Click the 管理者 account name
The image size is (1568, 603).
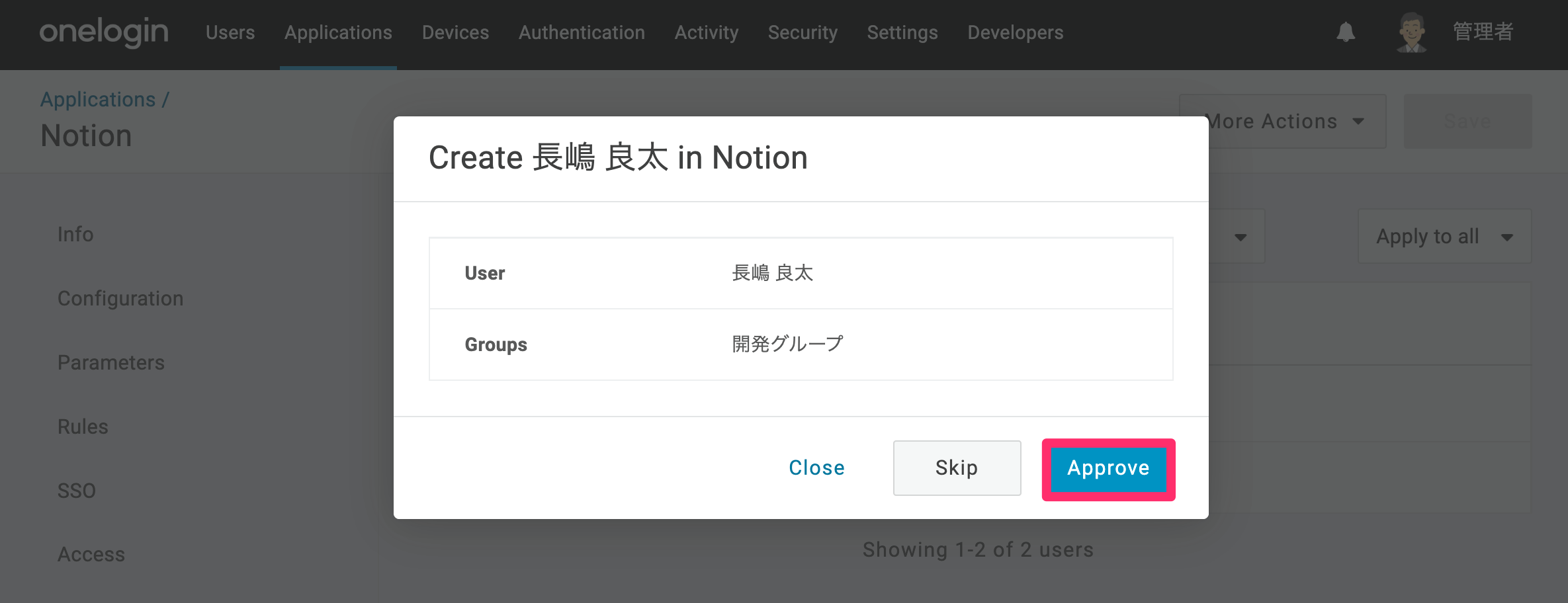pyautogui.click(x=1483, y=32)
